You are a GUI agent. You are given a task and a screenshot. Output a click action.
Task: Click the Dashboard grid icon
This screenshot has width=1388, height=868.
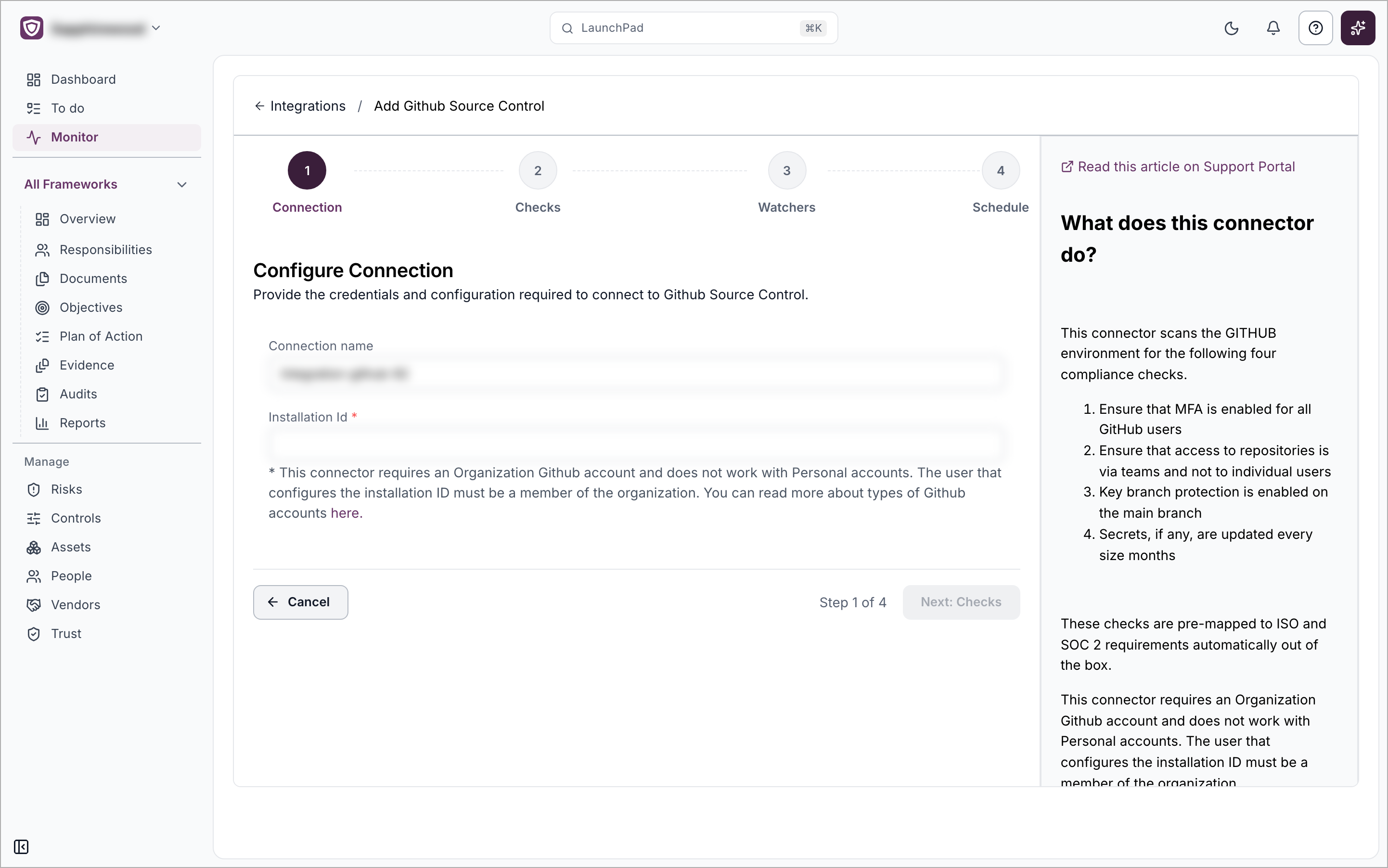34,80
